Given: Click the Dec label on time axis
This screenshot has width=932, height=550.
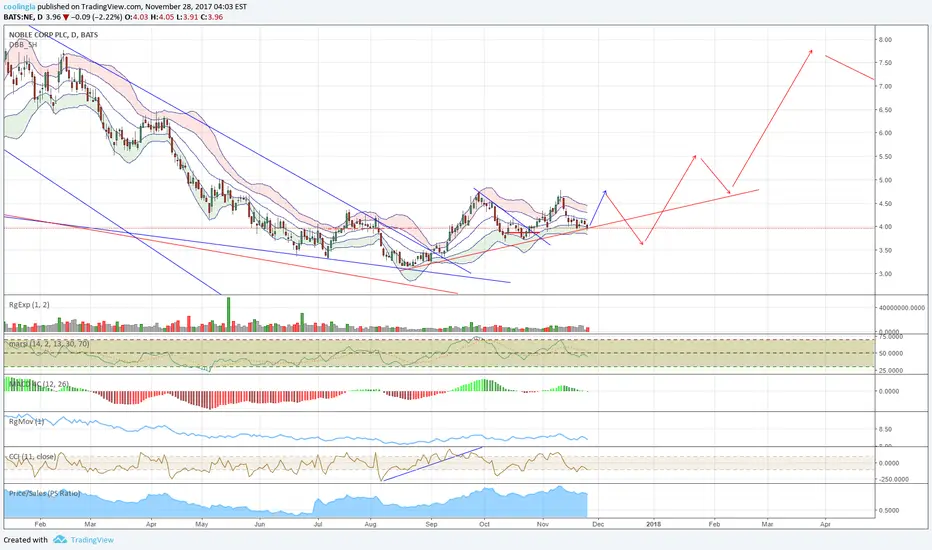Looking at the screenshot, I should point(599,524).
